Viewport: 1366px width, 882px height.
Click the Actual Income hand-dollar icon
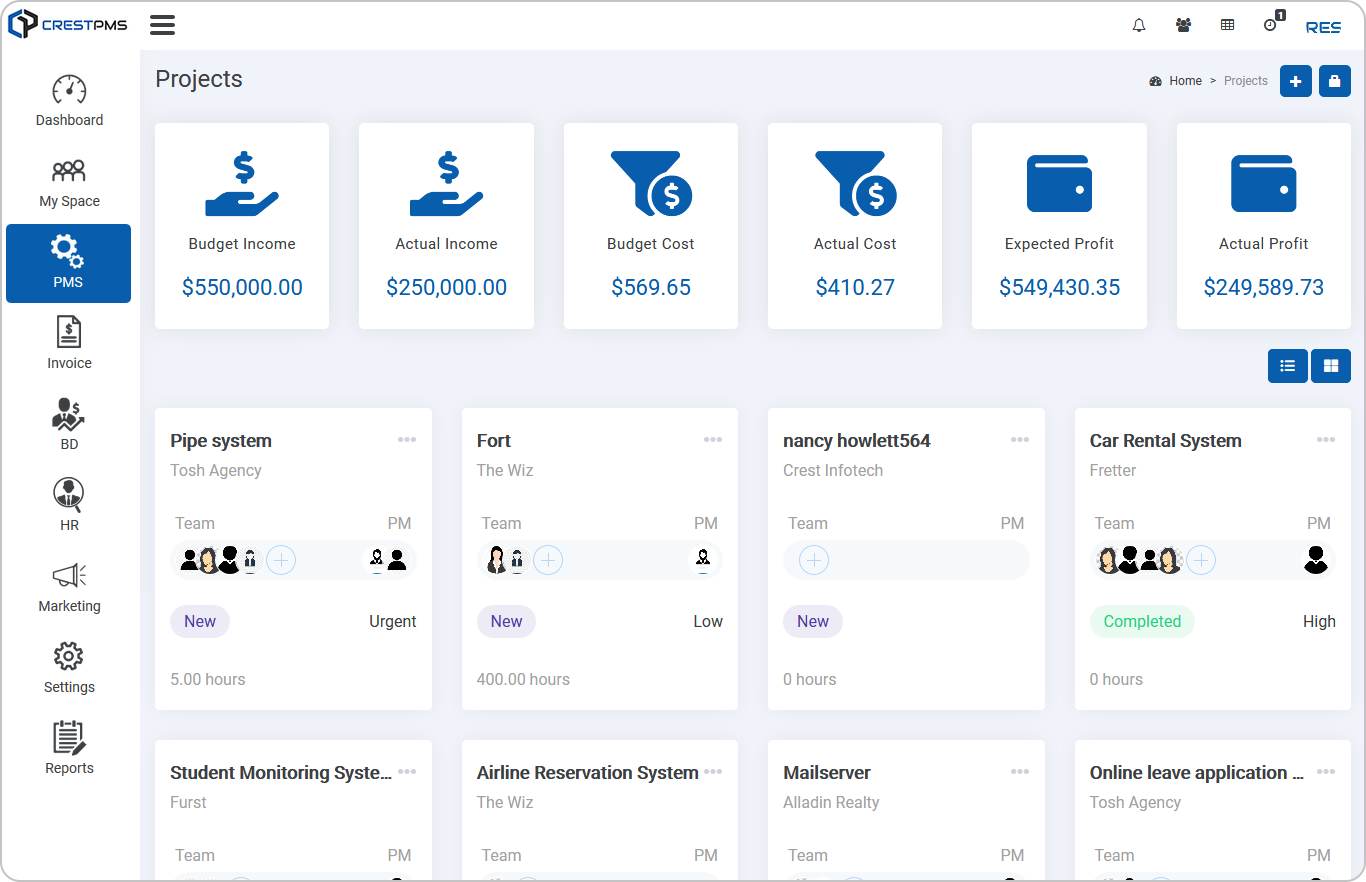click(447, 183)
